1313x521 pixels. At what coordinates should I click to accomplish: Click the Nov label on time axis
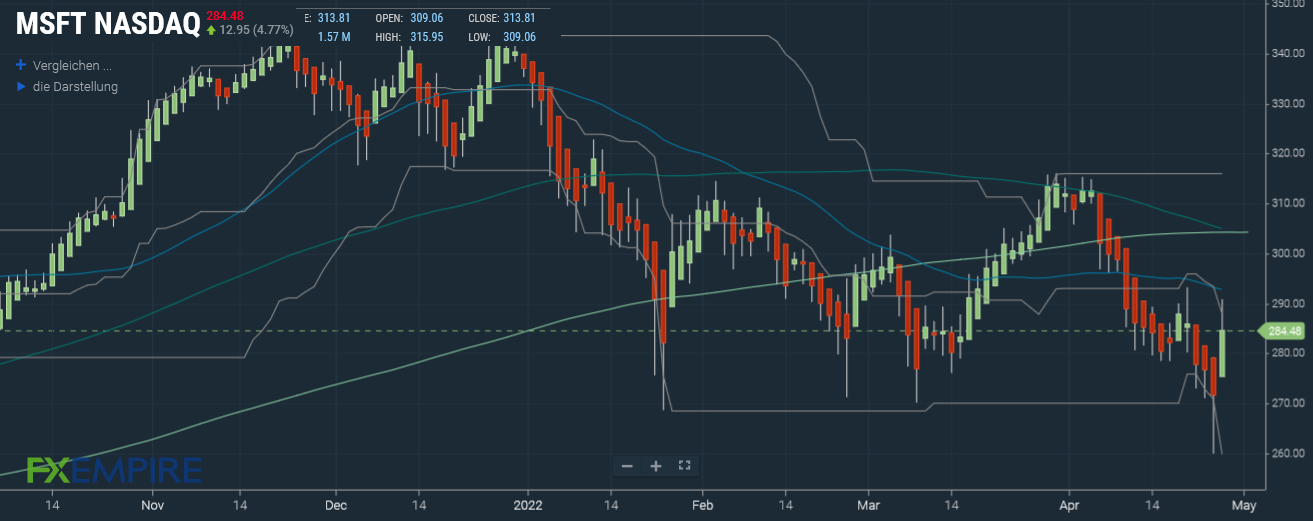[152, 506]
